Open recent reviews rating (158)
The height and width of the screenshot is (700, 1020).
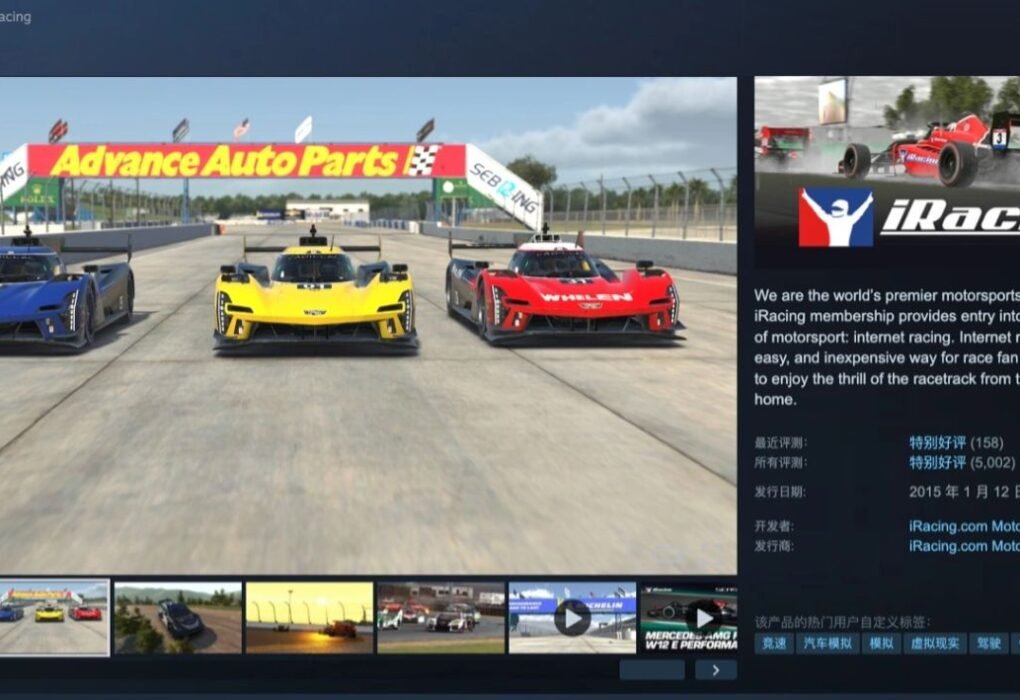coord(956,443)
